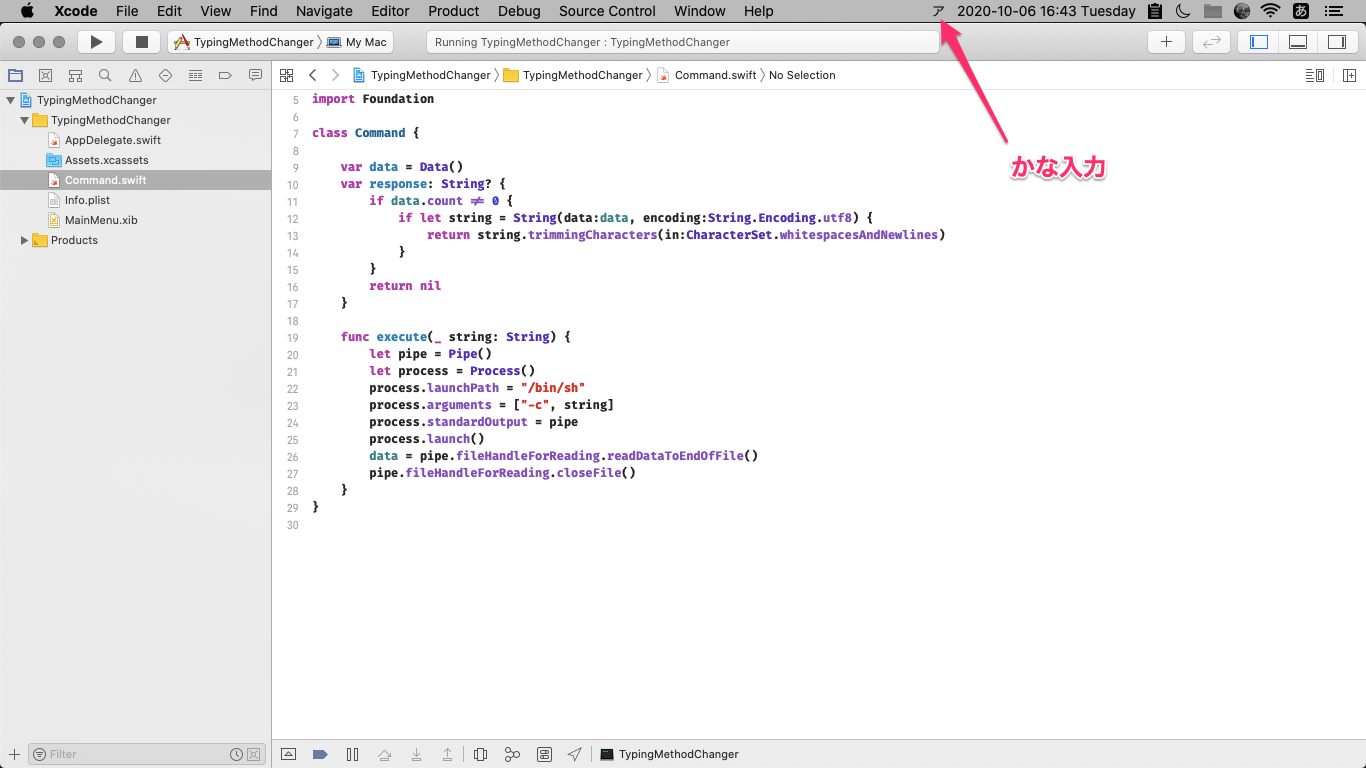Show the Issue navigator warning icon
Screen dimensions: 1366x768
point(135,75)
